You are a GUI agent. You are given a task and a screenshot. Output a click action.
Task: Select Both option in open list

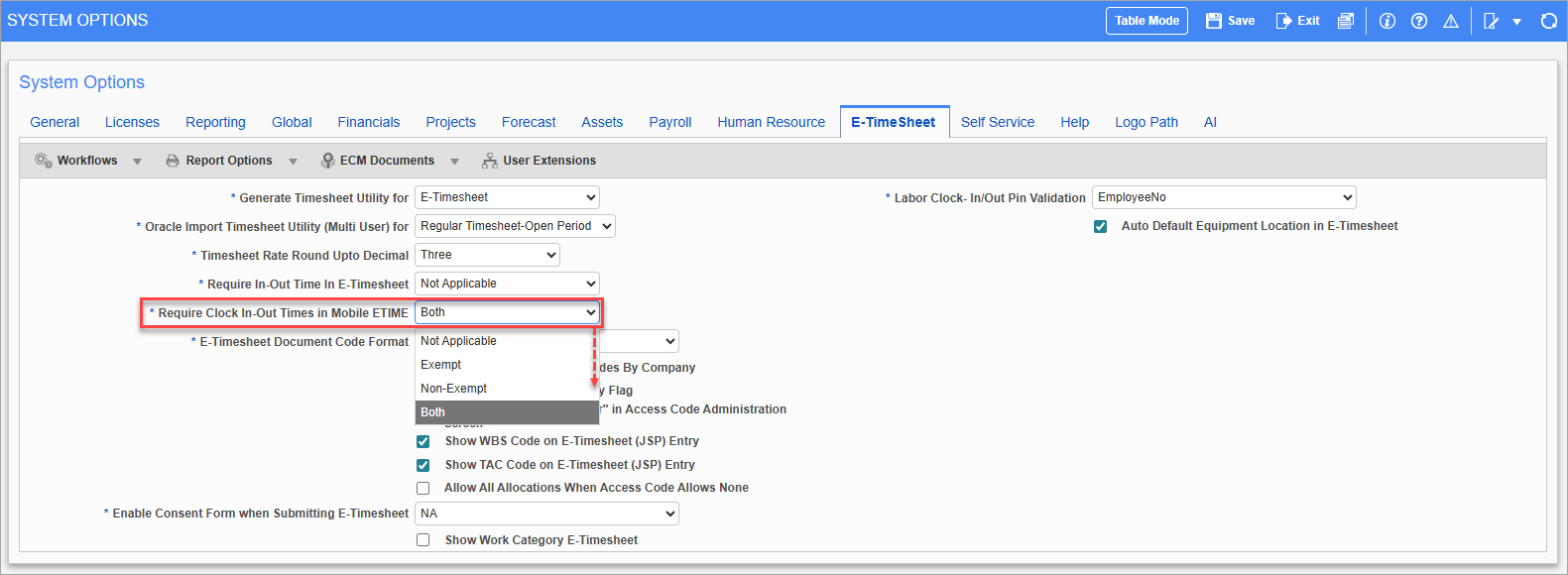(507, 412)
